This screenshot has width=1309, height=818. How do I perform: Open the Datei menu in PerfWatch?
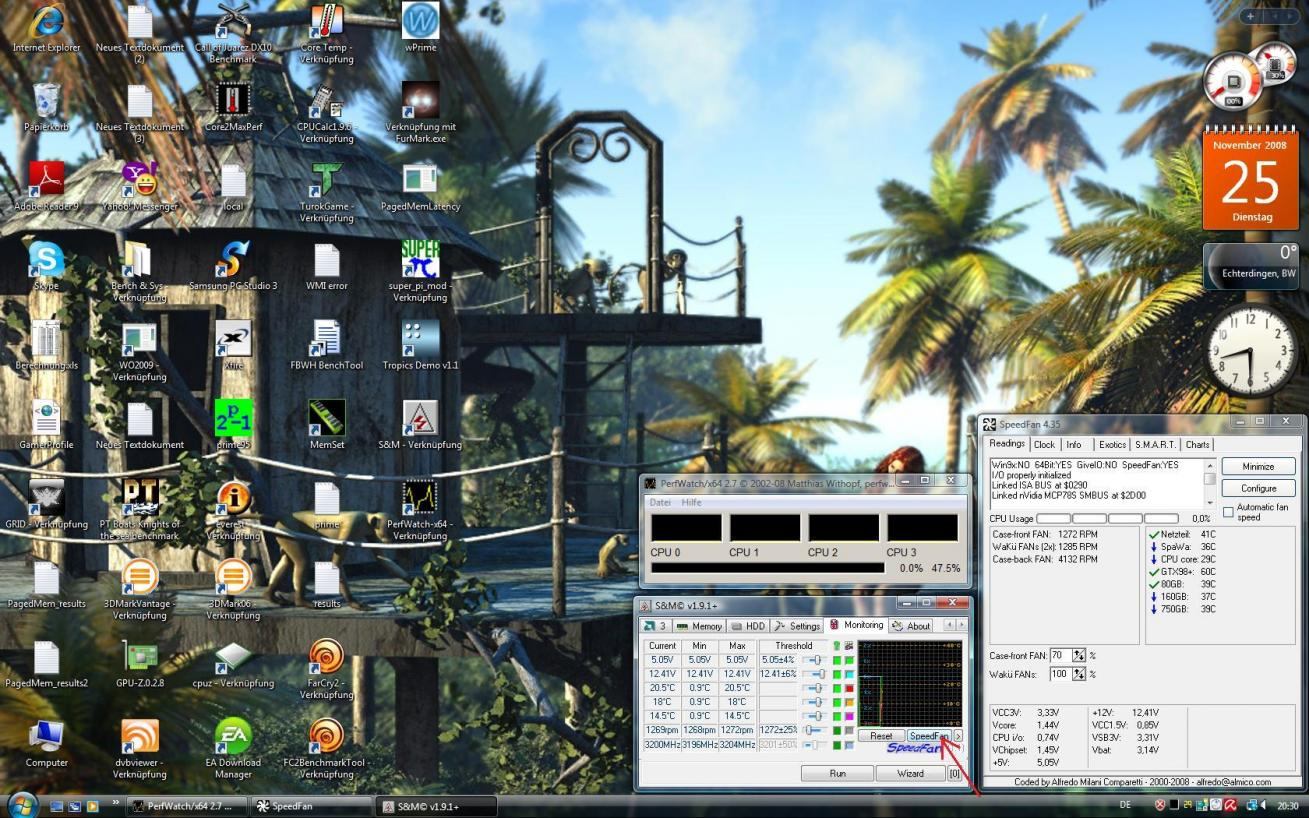tap(660, 502)
